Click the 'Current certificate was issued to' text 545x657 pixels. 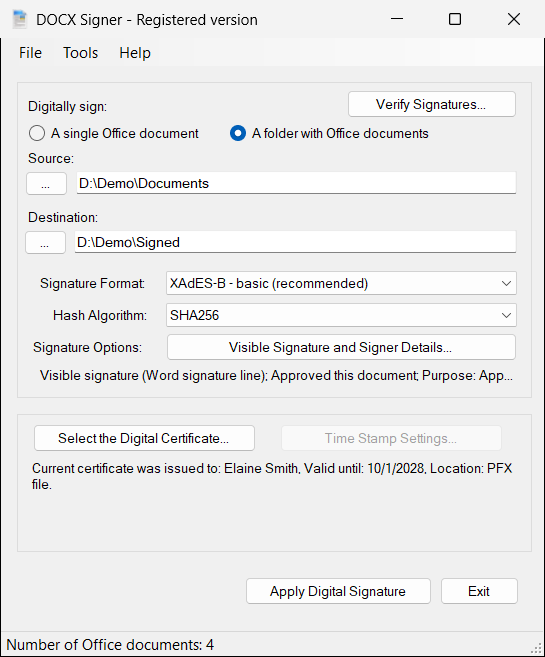[x=272, y=476]
